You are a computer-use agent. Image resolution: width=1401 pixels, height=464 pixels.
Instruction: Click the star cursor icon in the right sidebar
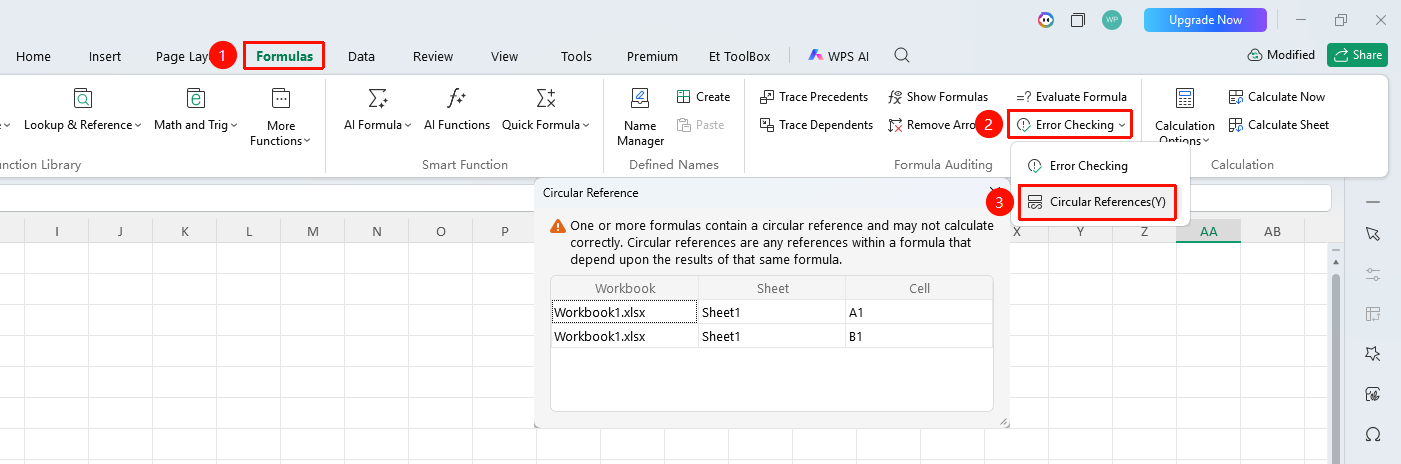tap(1373, 354)
